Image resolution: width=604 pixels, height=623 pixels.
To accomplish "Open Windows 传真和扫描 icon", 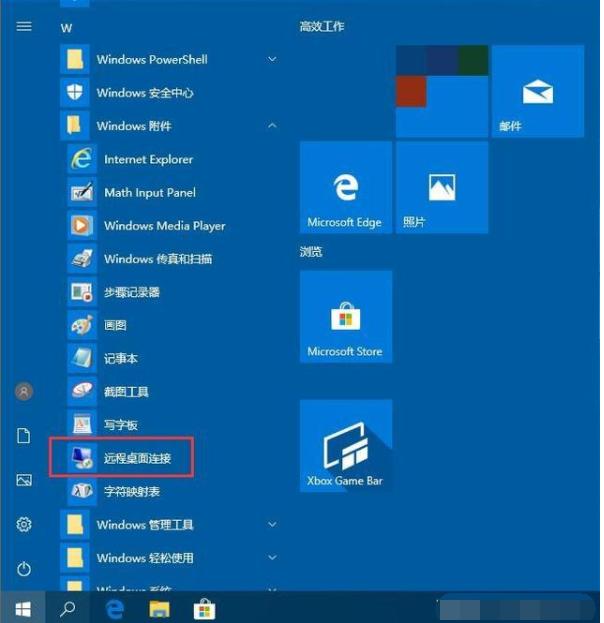I will click(x=82, y=259).
